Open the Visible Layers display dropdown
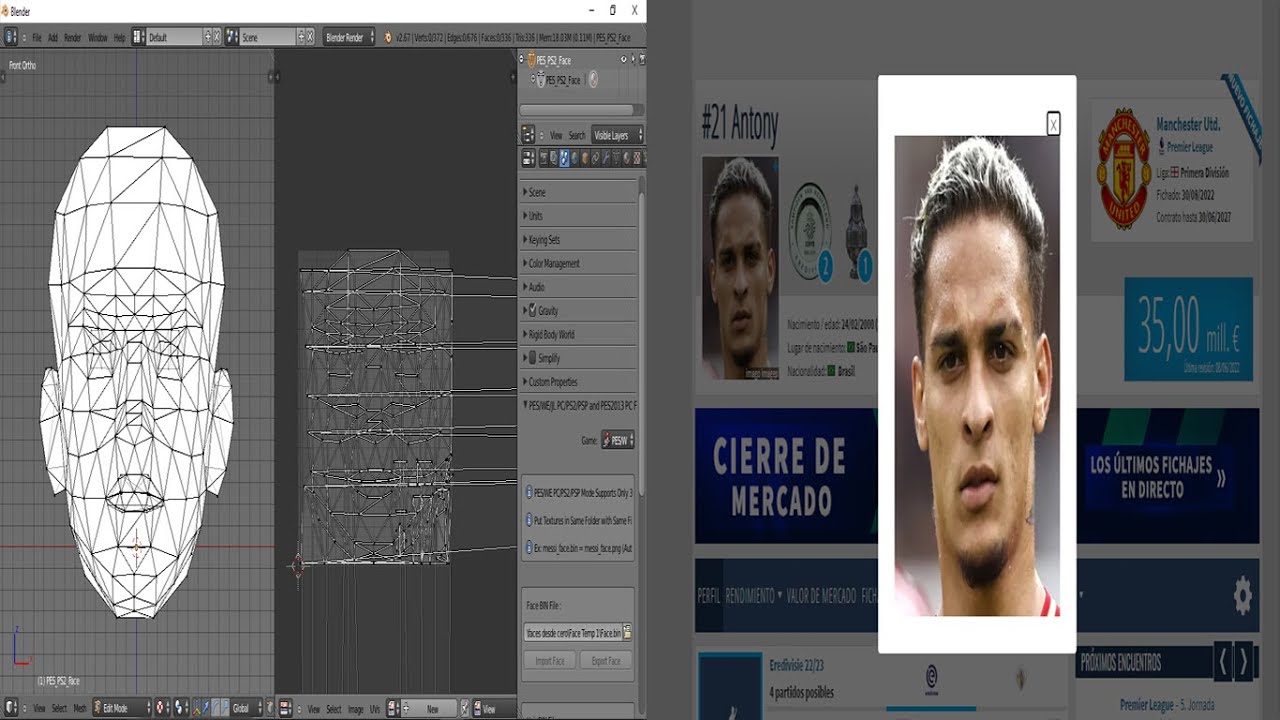1280x720 pixels. 617,135
